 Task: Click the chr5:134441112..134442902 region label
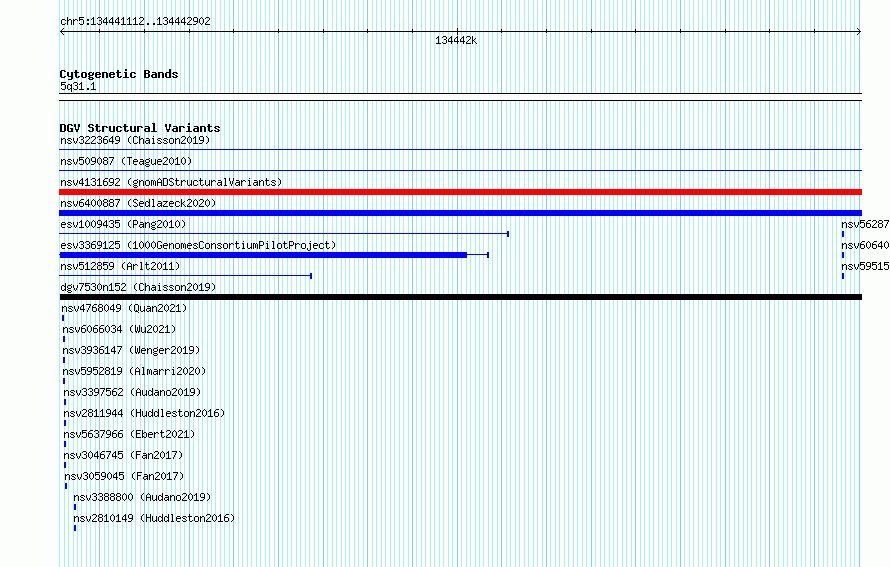click(135, 22)
